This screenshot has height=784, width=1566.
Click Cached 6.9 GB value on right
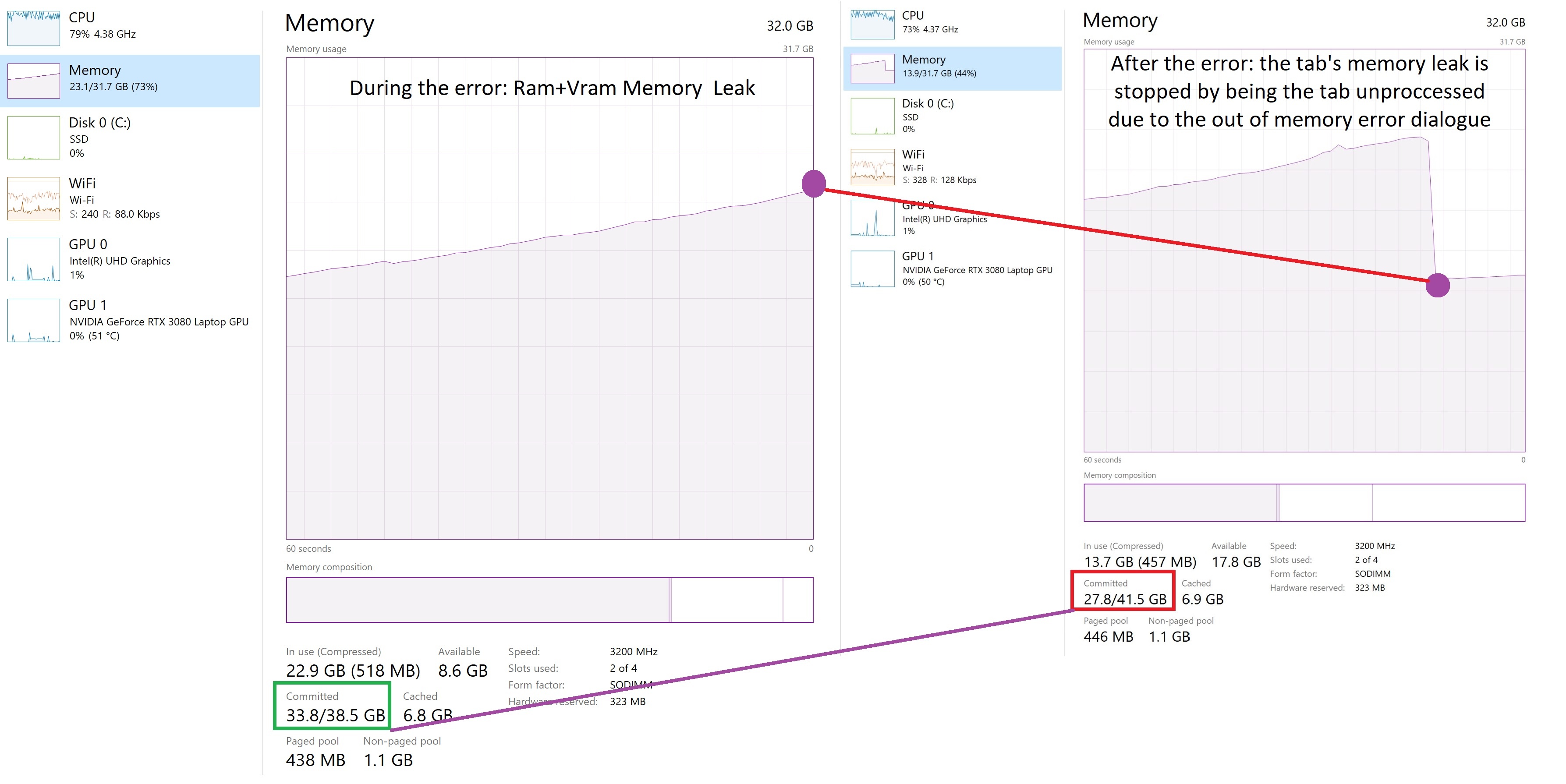1202,599
